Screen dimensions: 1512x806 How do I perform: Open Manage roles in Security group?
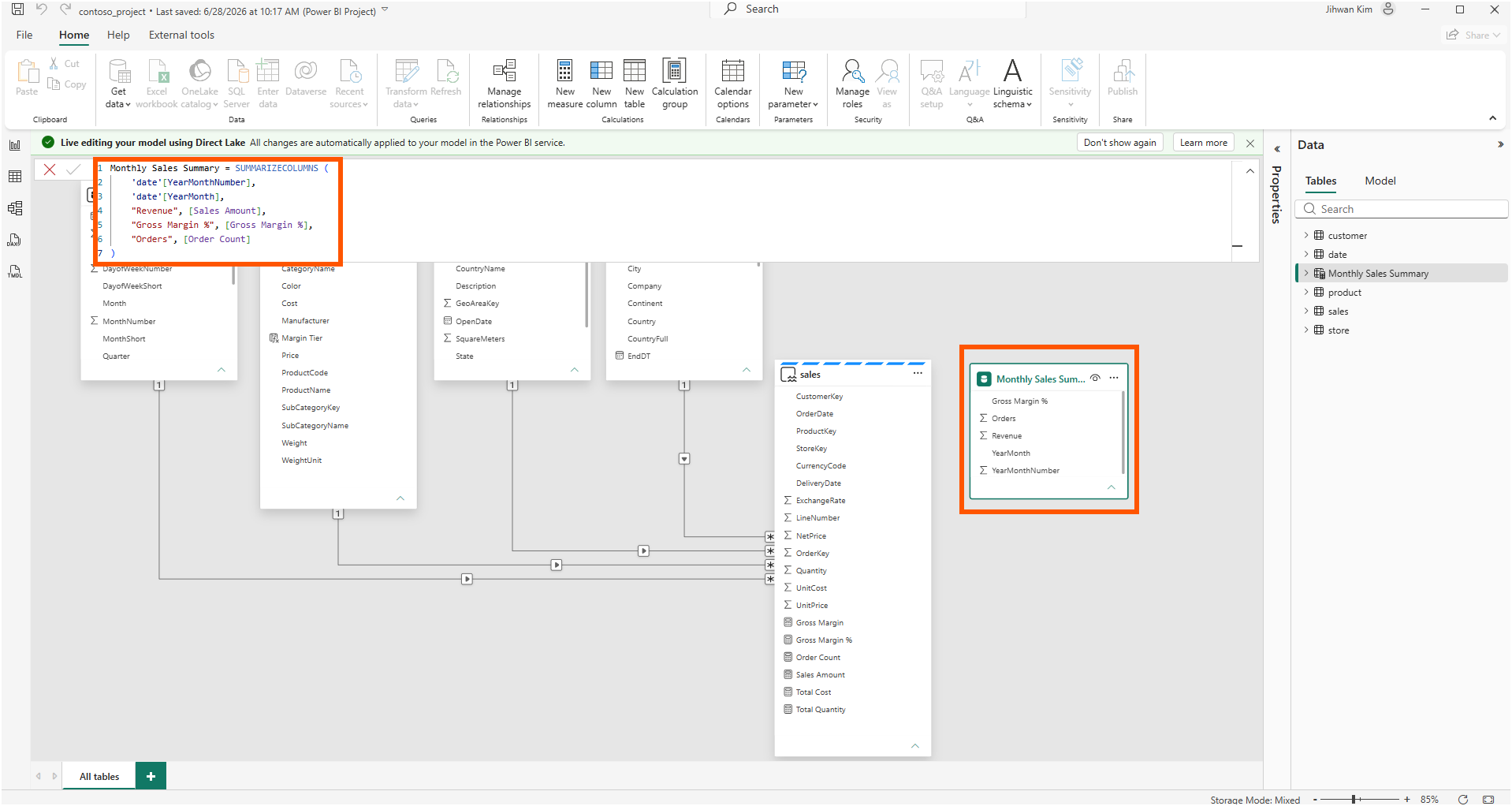point(852,84)
